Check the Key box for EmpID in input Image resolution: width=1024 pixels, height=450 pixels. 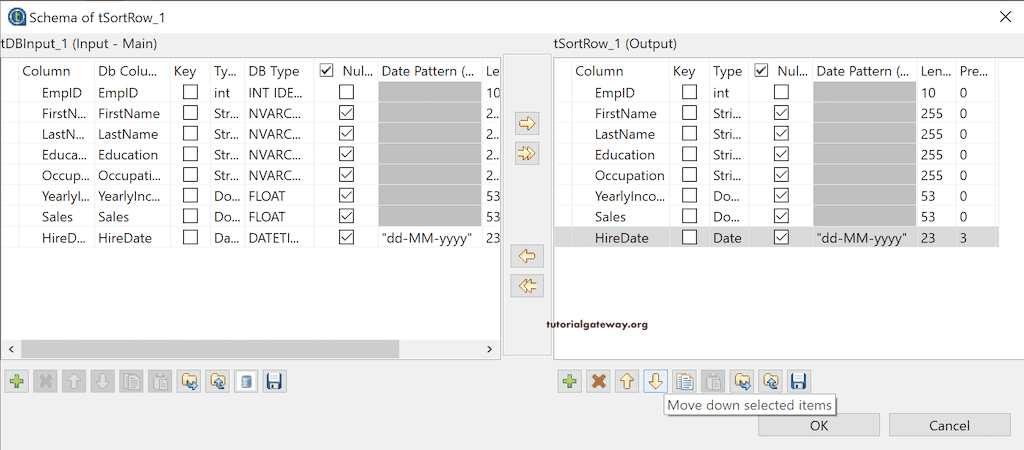point(190,93)
